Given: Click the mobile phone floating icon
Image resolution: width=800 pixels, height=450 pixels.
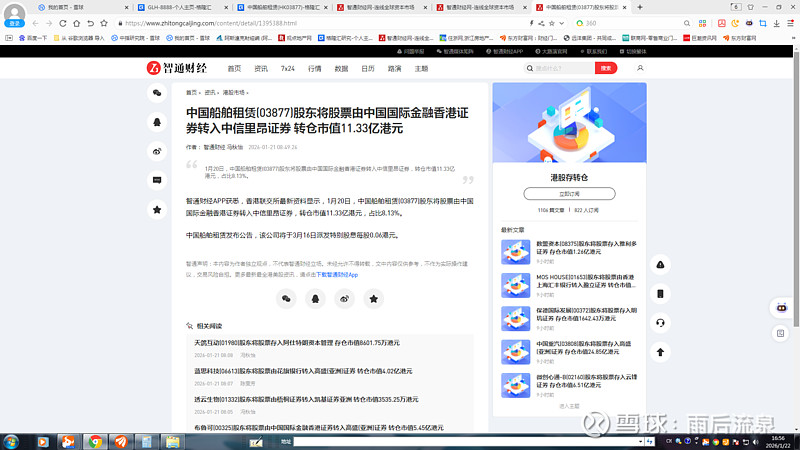Looking at the screenshot, I should click(660, 293).
